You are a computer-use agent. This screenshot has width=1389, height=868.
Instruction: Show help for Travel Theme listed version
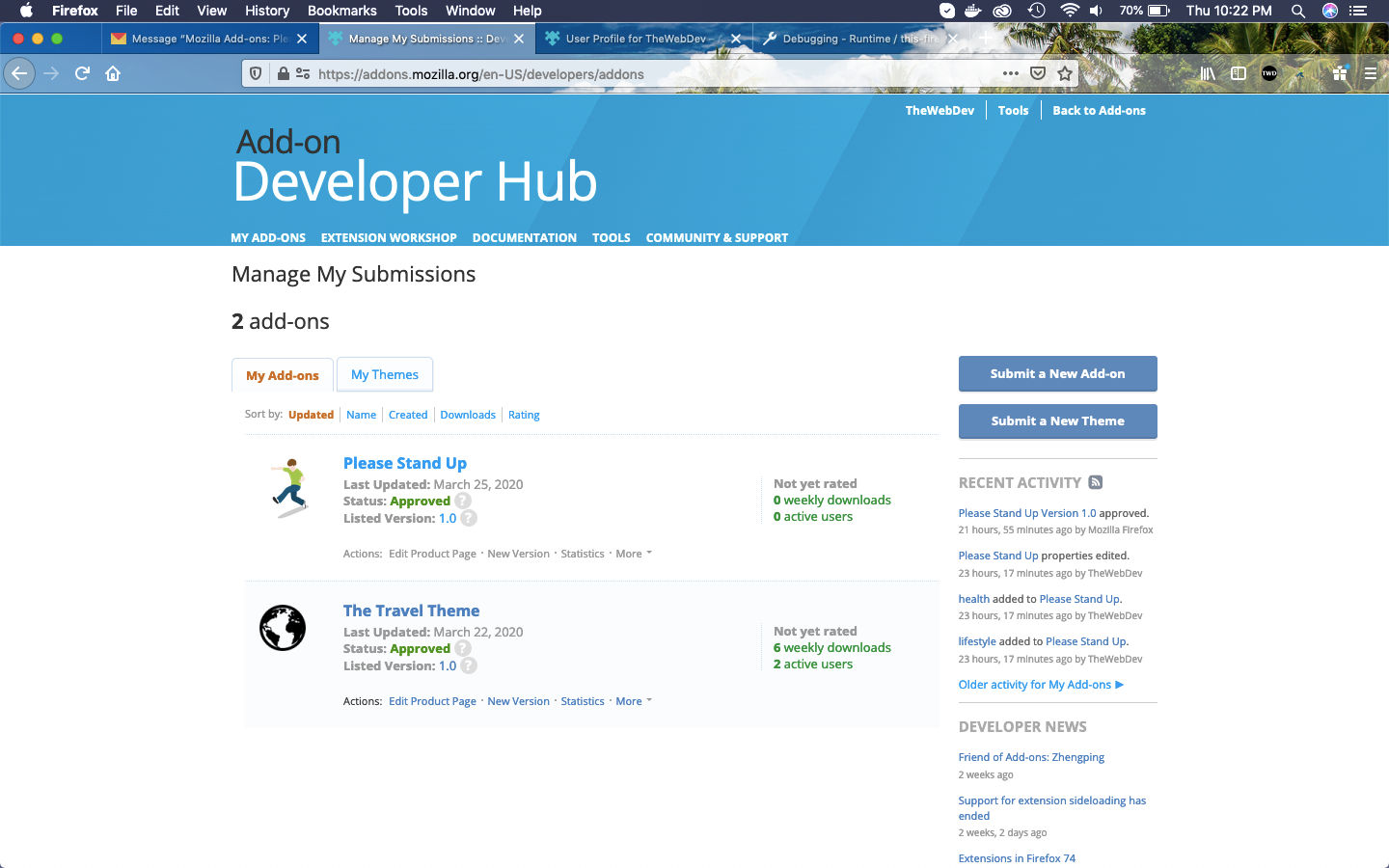point(469,665)
